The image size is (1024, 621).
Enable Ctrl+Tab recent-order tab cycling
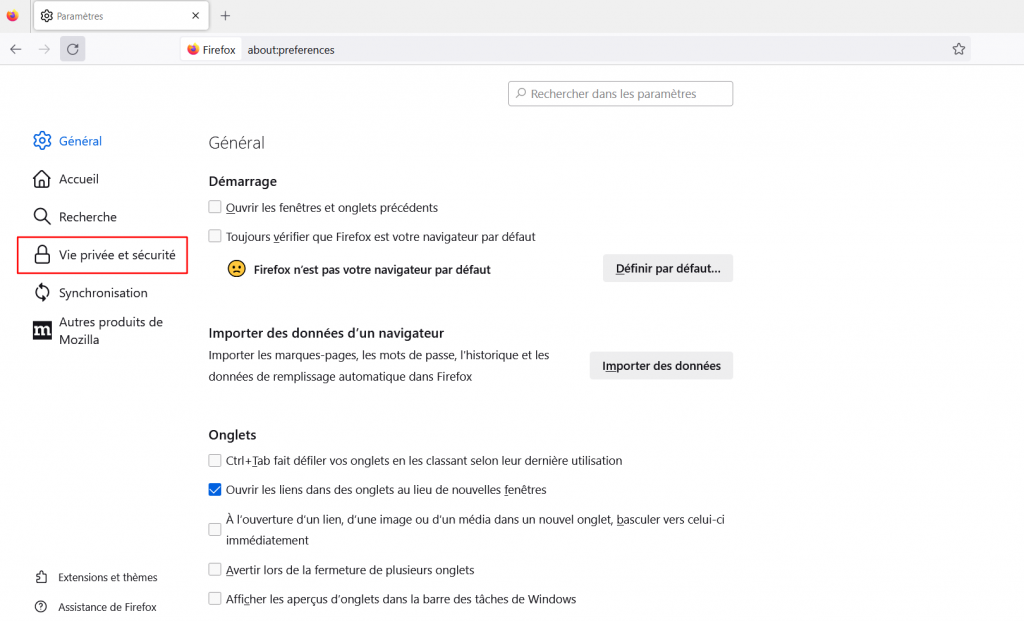[x=215, y=461]
